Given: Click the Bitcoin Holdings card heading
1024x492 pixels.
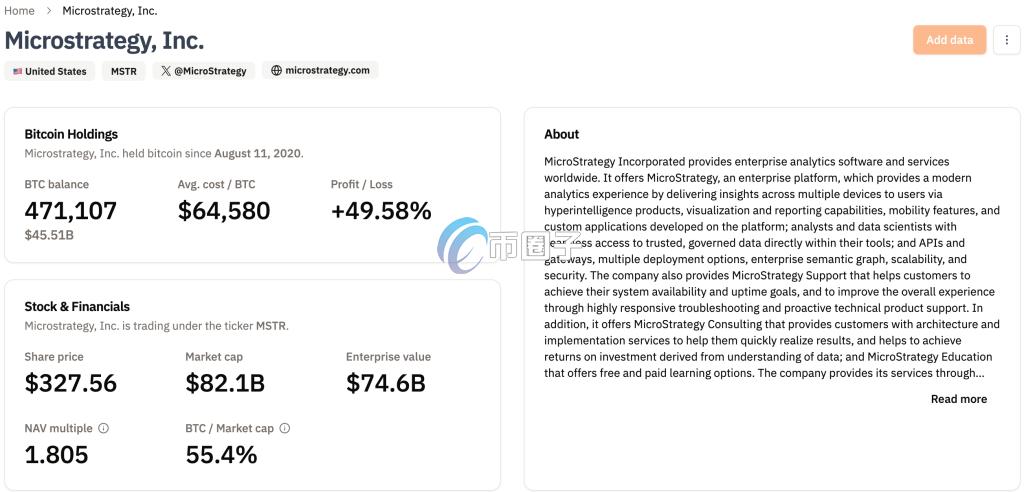Looking at the screenshot, I should (x=71, y=135).
